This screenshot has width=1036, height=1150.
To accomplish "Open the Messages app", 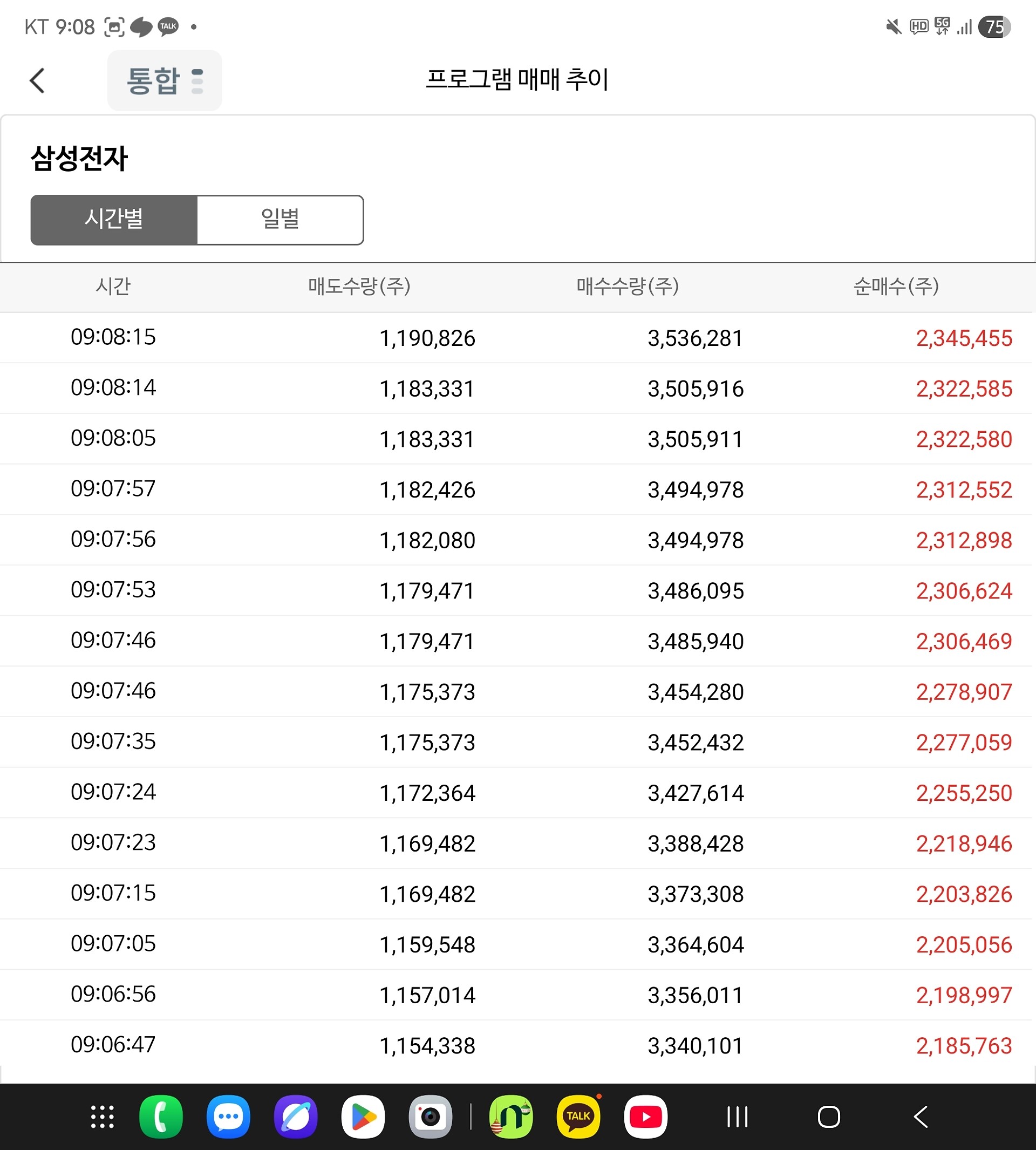I will [228, 1117].
